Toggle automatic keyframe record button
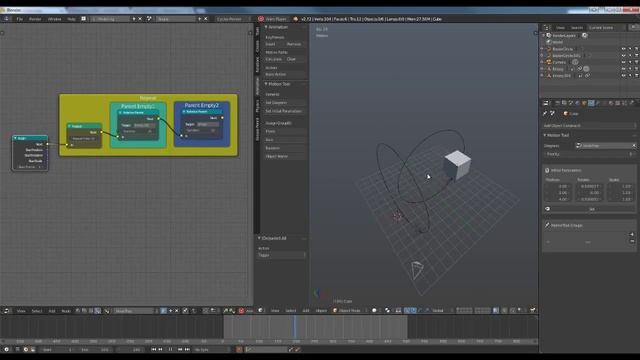 click(x=239, y=350)
